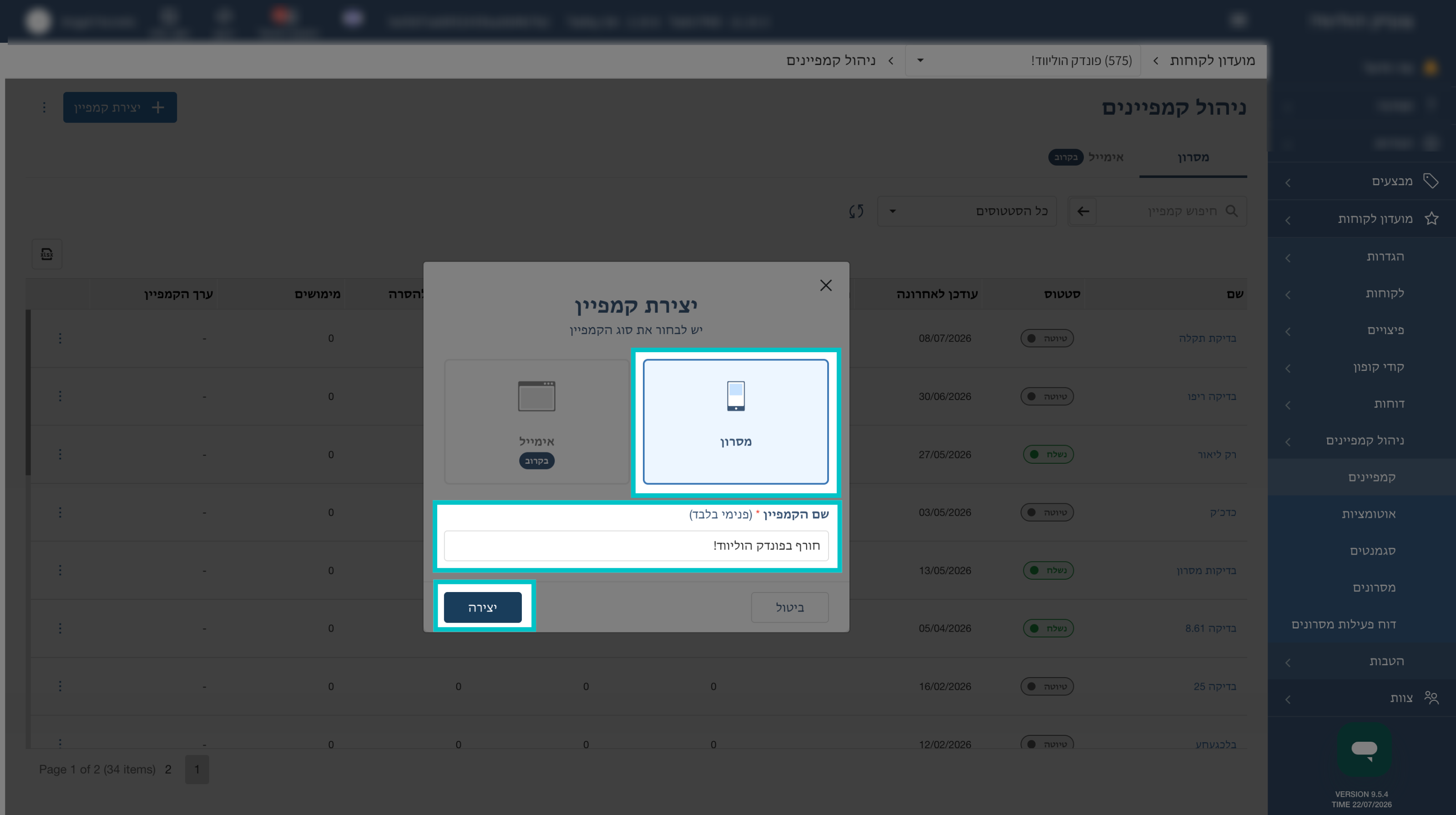Click the arrow button next to the campaign search
Screen dimensions: 1456x815
(1083, 212)
